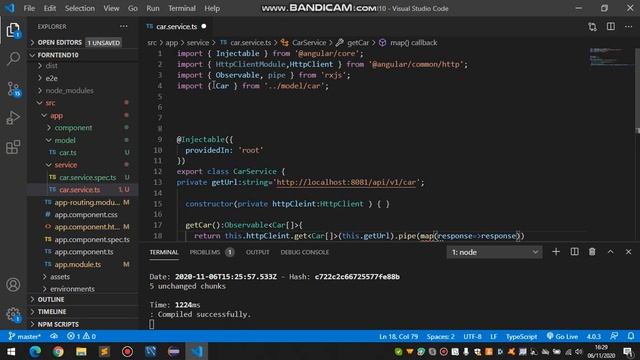
Task: Click Ln 18, Col 79 in the status bar
Action: tap(398, 336)
